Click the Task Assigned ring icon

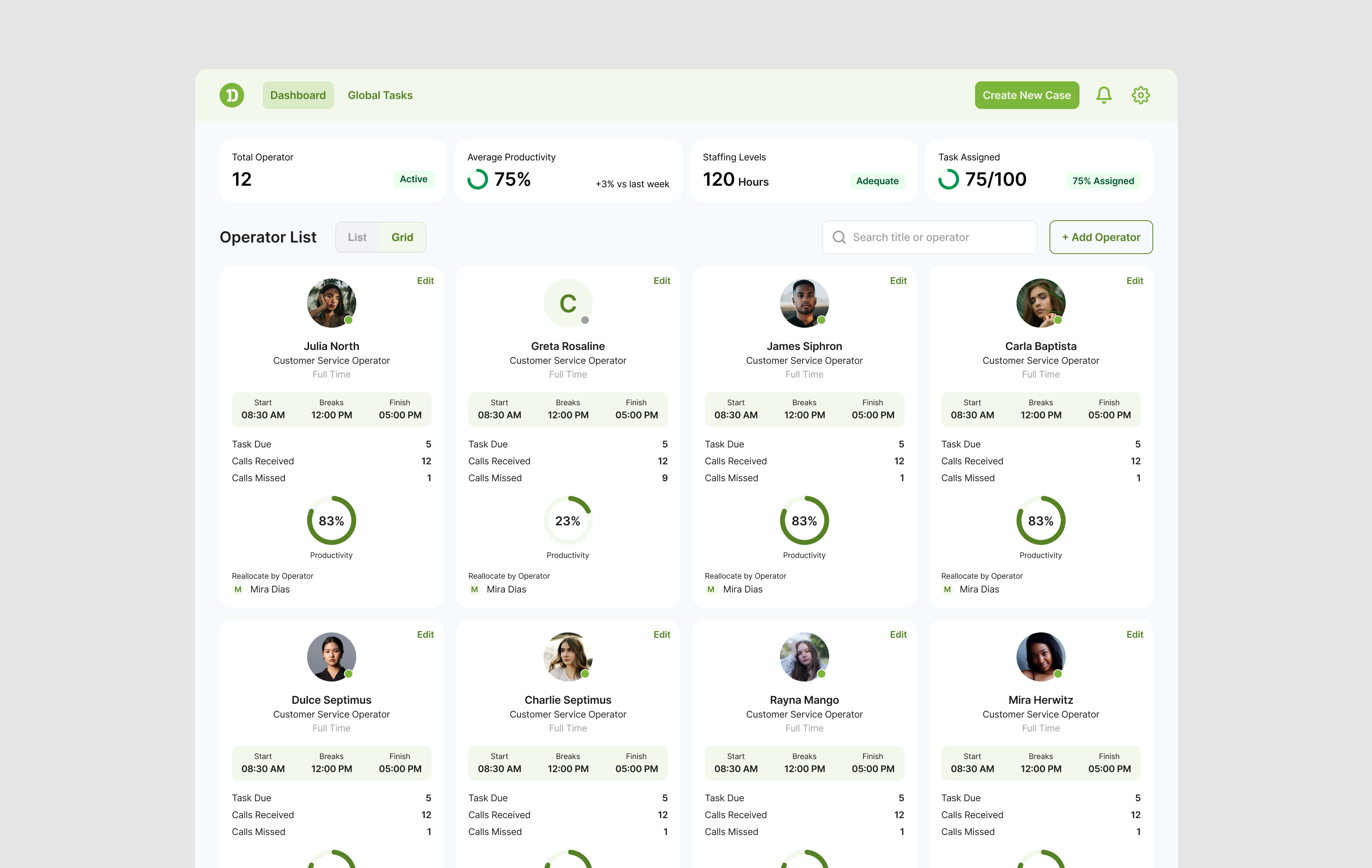click(949, 180)
